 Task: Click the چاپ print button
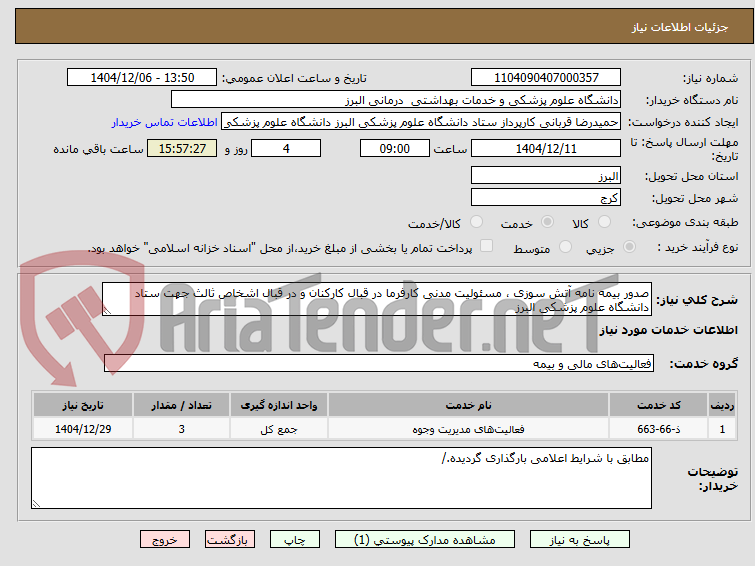pyautogui.click(x=295, y=540)
